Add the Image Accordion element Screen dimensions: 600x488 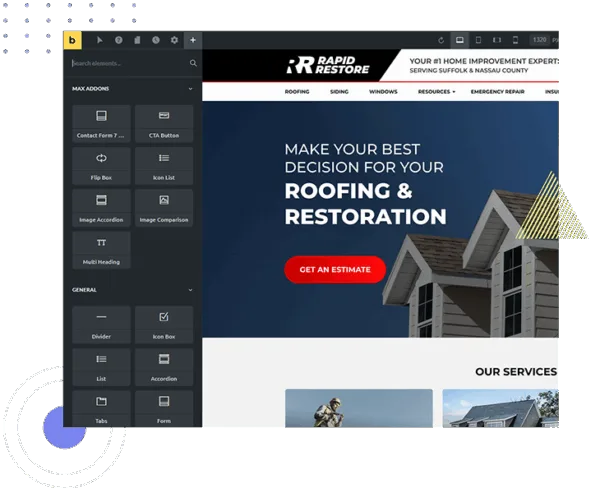pos(101,208)
